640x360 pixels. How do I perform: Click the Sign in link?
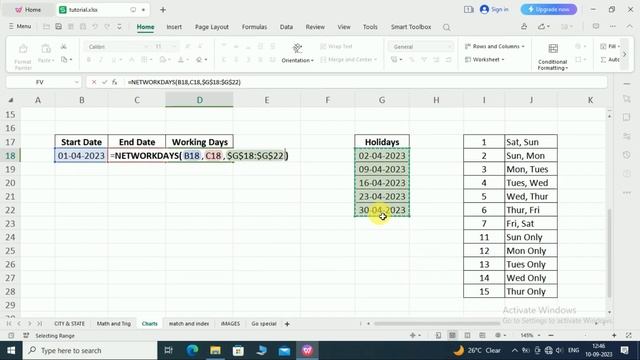pos(500,9)
